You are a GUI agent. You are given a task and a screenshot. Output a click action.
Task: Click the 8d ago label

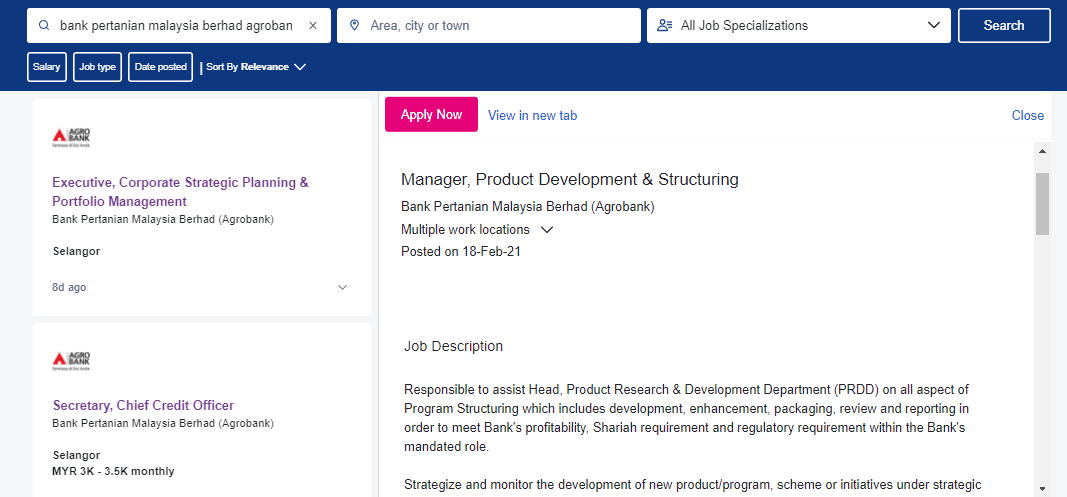[69, 287]
